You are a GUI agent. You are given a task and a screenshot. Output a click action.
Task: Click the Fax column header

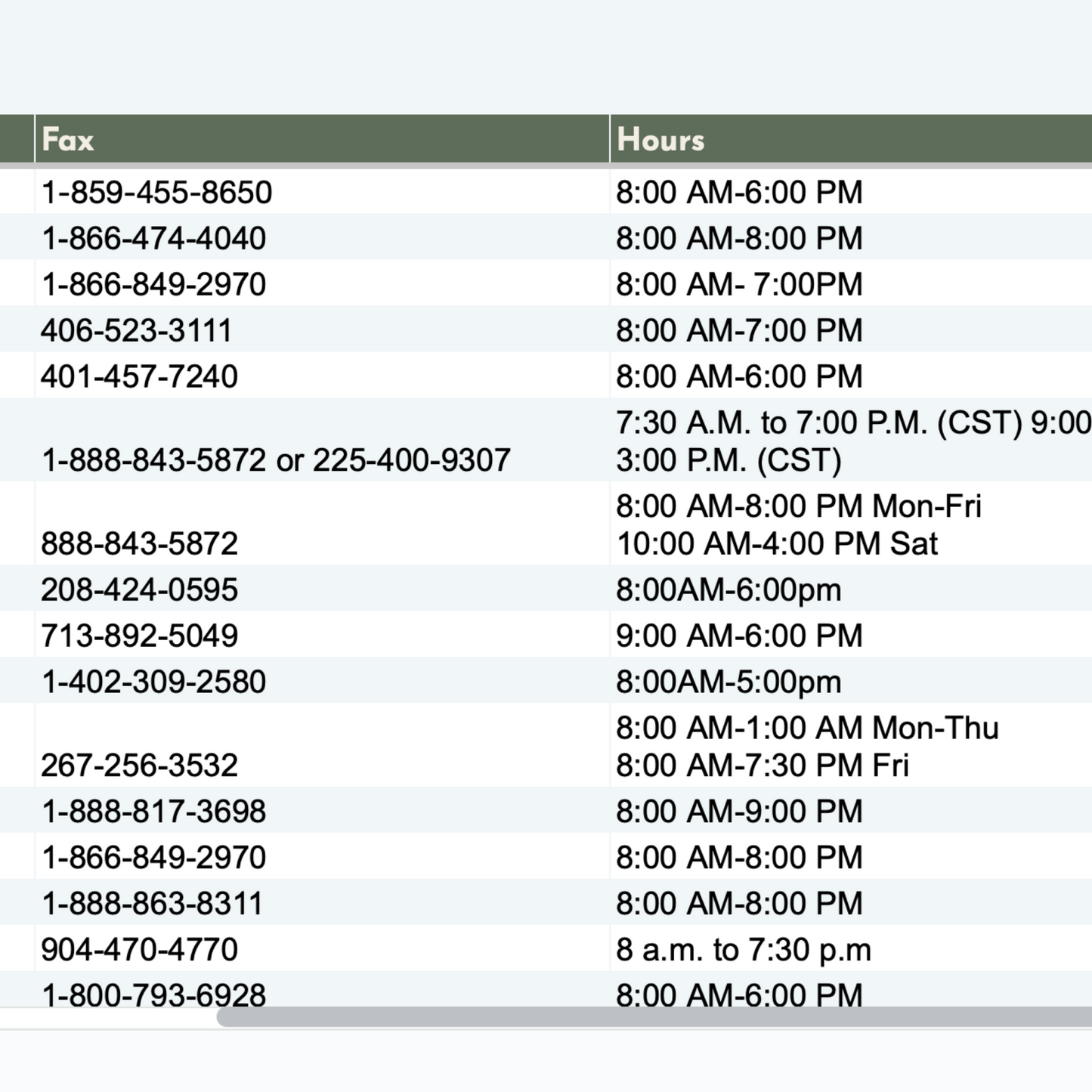click(68, 140)
